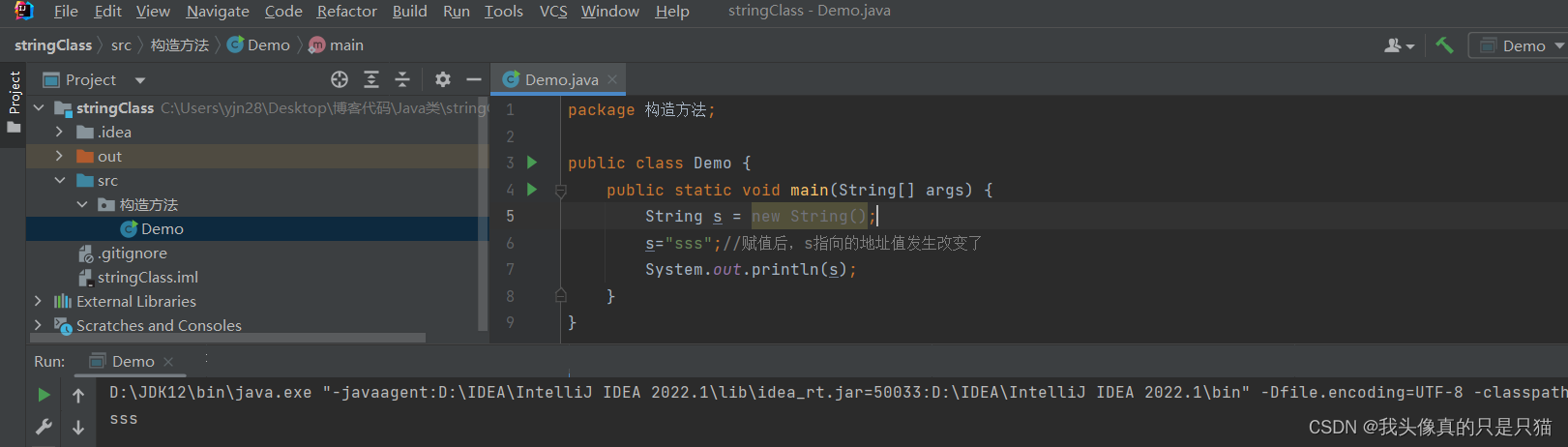The image size is (1568, 447).
Task: Expand the .idea folder
Action: click(59, 132)
